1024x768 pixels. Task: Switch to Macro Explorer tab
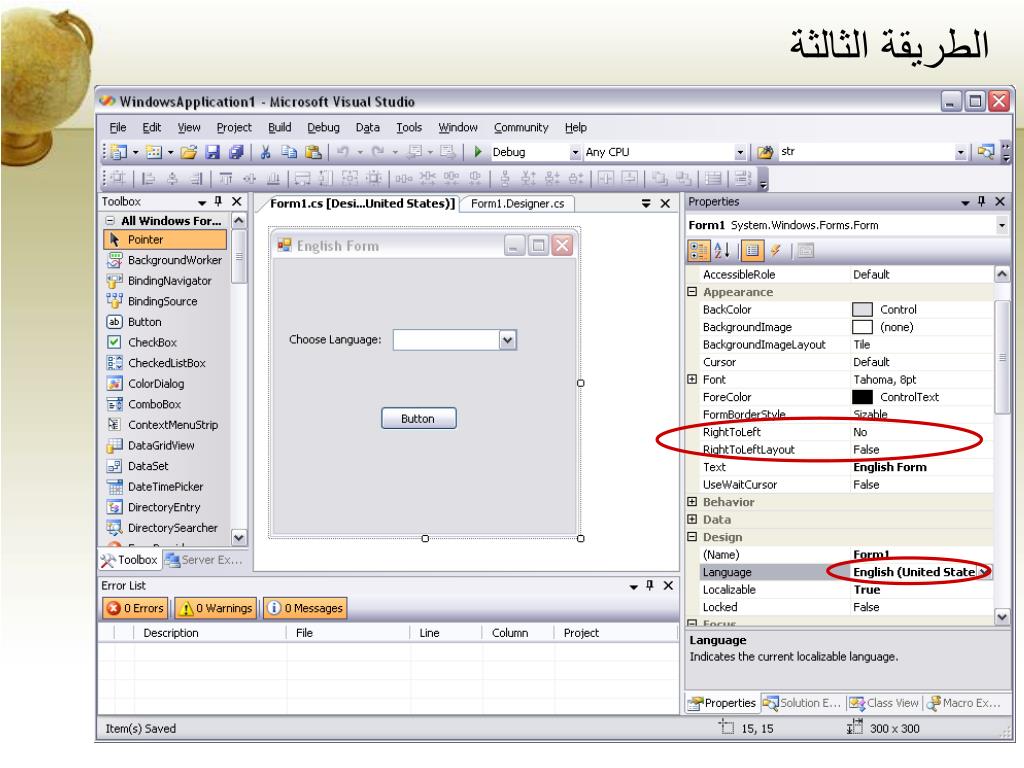point(964,703)
